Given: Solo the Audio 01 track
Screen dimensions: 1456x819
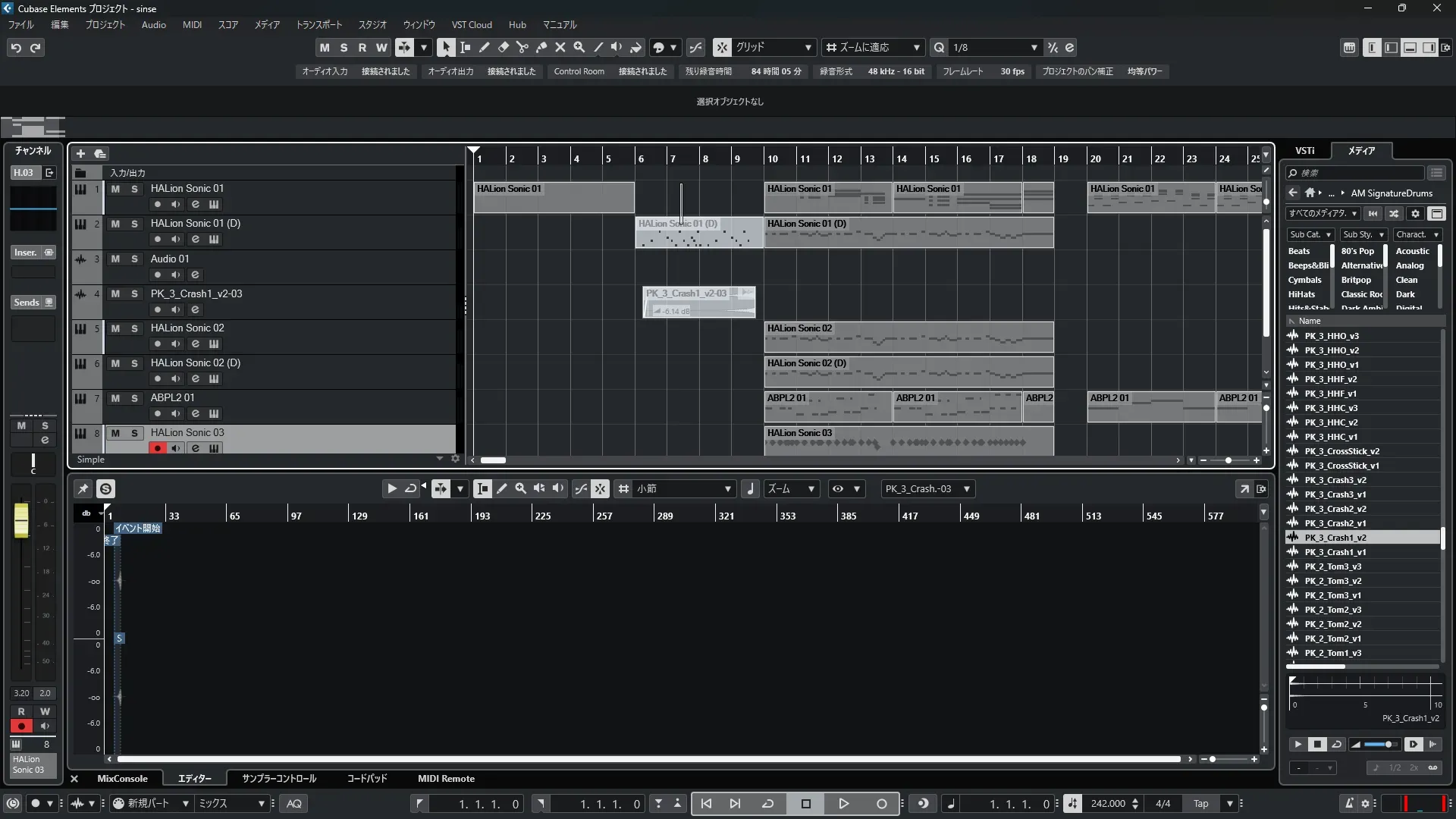Looking at the screenshot, I should (134, 259).
